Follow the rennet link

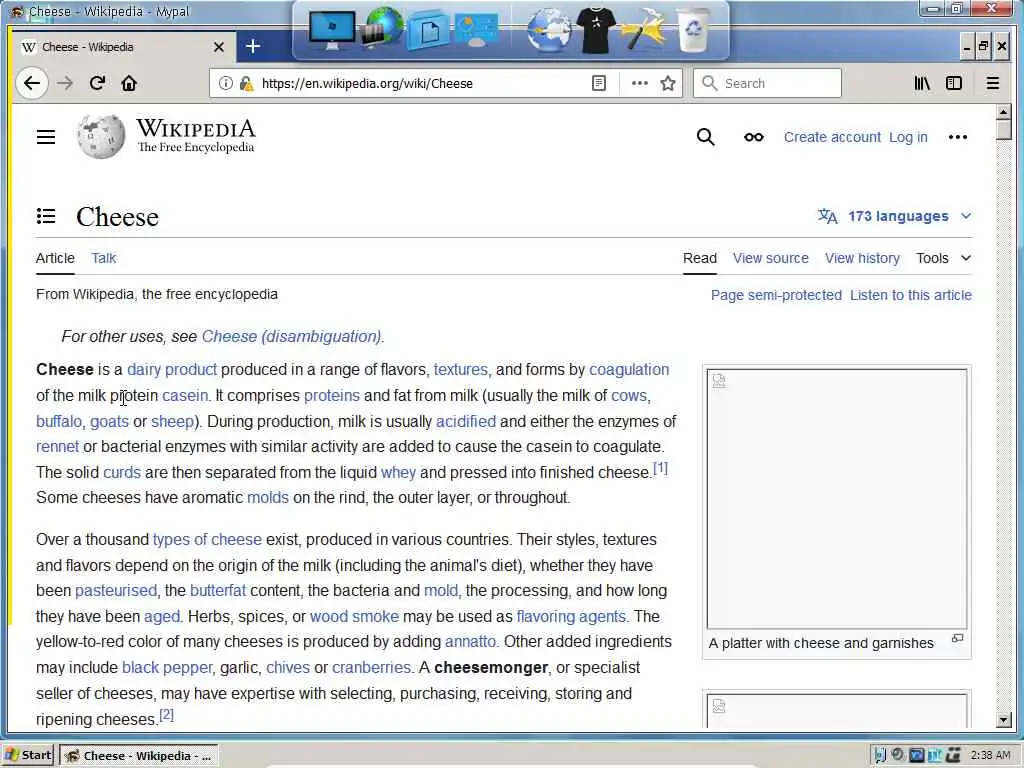57,447
